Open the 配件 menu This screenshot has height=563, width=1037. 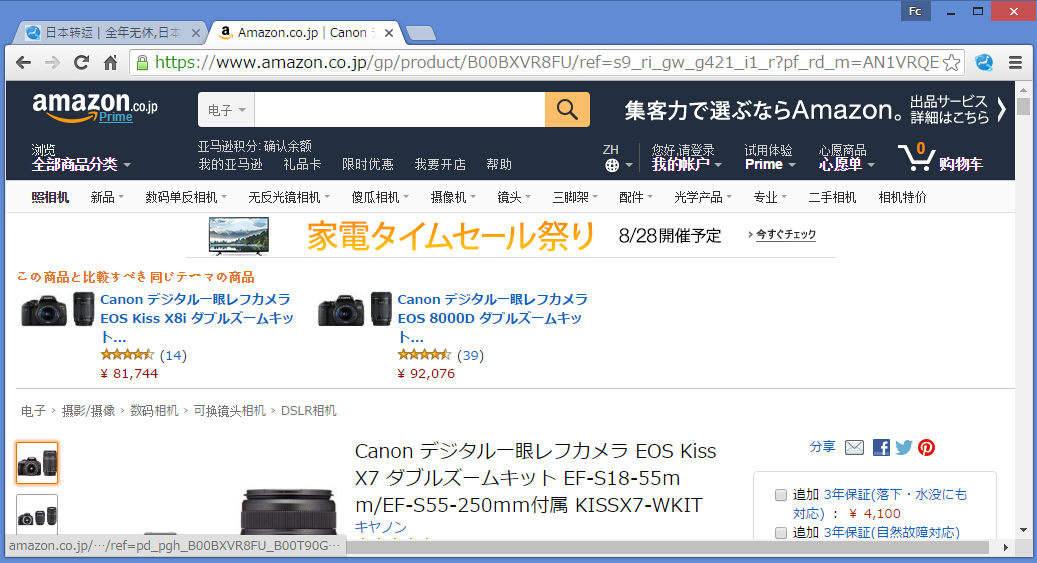636,197
